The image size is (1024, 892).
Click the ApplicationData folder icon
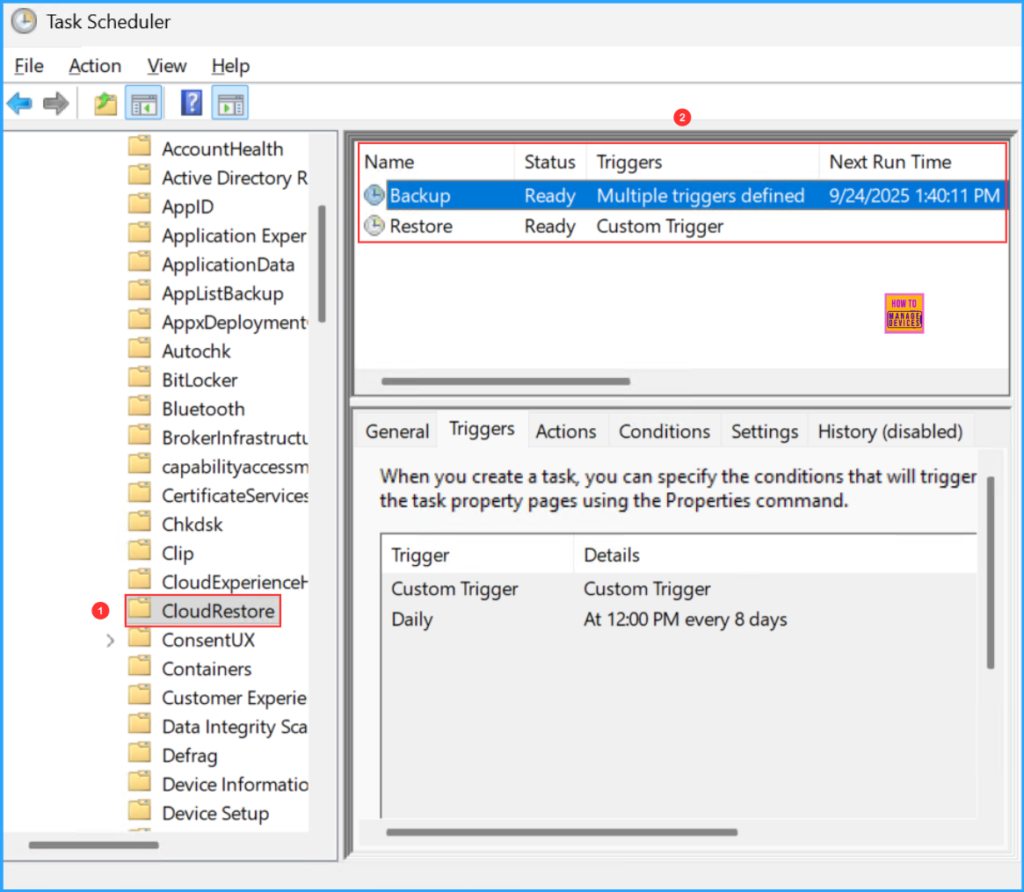[x=140, y=261]
